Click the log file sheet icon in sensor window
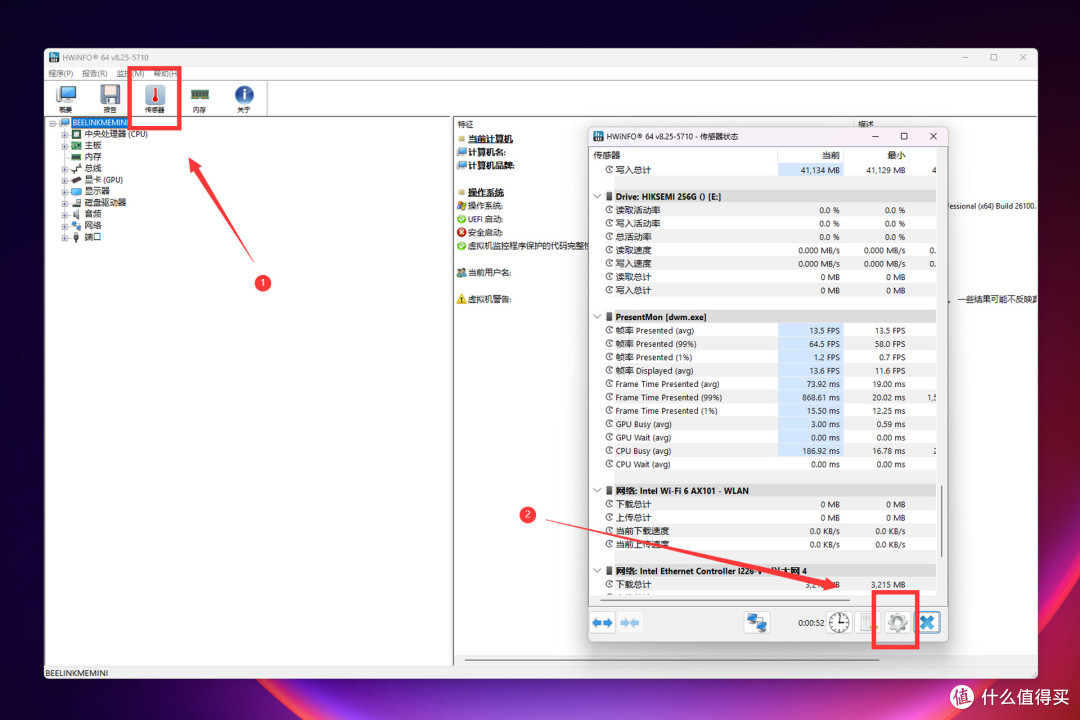The image size is (1080, 720). tap(868, 623)
